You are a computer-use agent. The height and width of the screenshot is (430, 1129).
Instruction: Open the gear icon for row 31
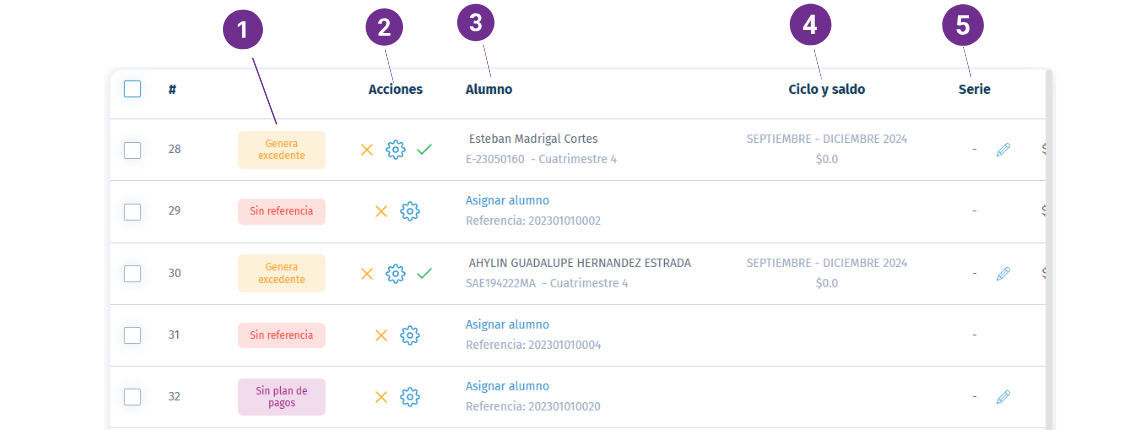coord(410,335)
